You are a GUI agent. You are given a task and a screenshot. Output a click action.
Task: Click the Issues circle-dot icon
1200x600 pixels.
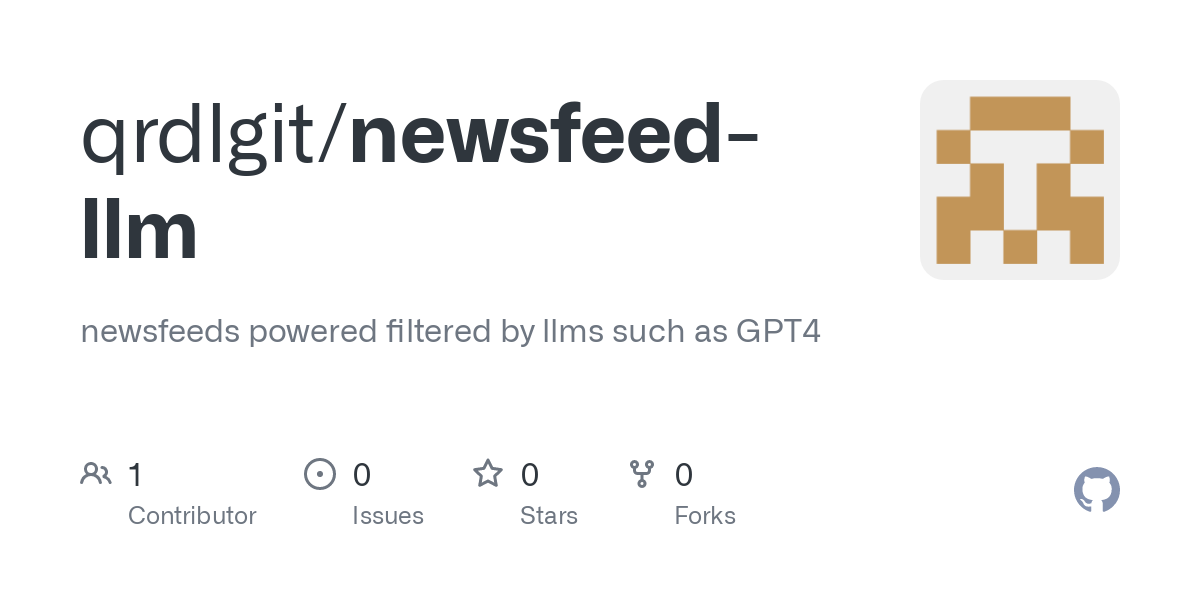click(x=320, y=474)
